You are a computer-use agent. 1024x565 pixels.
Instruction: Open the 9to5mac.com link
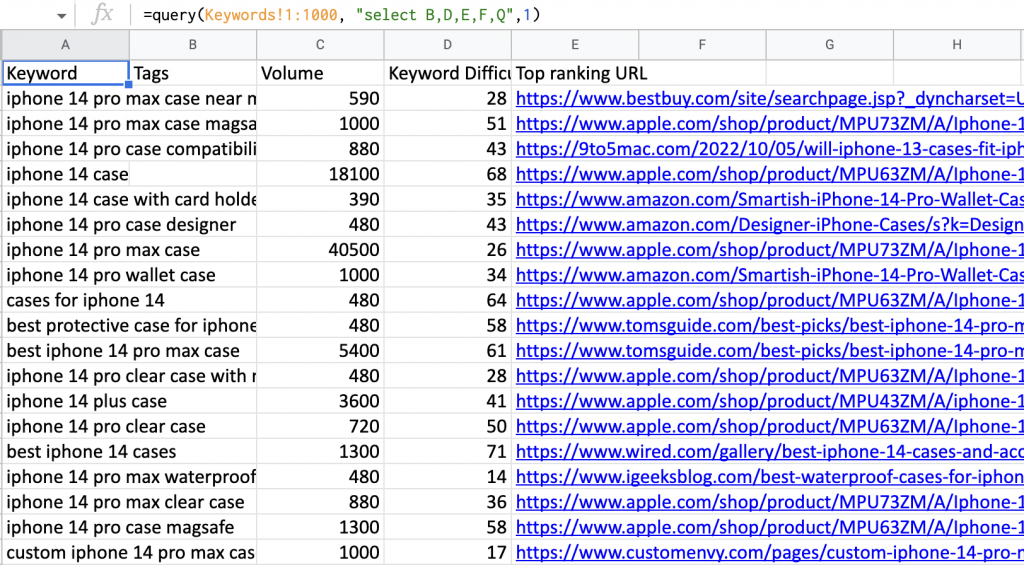click(x=769, y=149)
